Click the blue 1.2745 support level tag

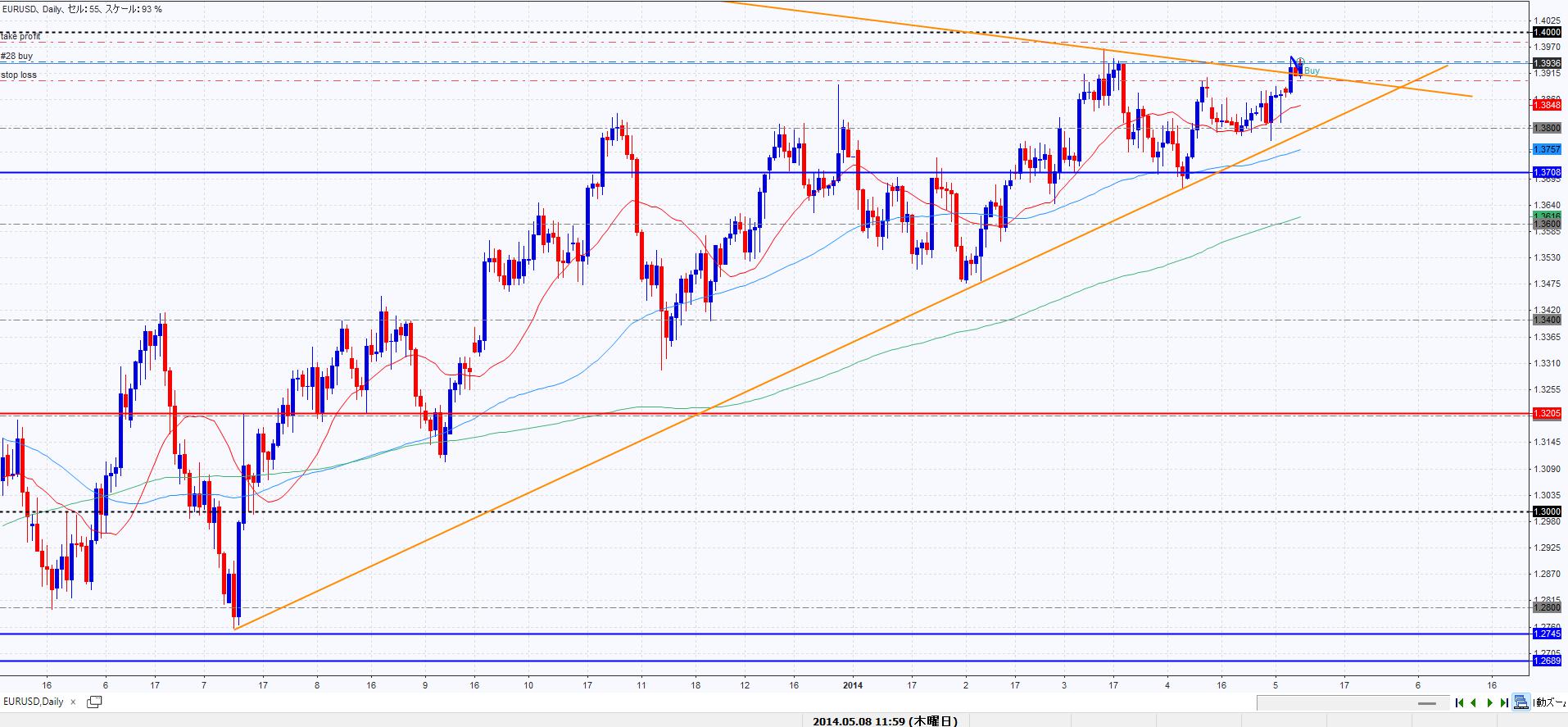pyautogui.click(x=1547, y=634)
